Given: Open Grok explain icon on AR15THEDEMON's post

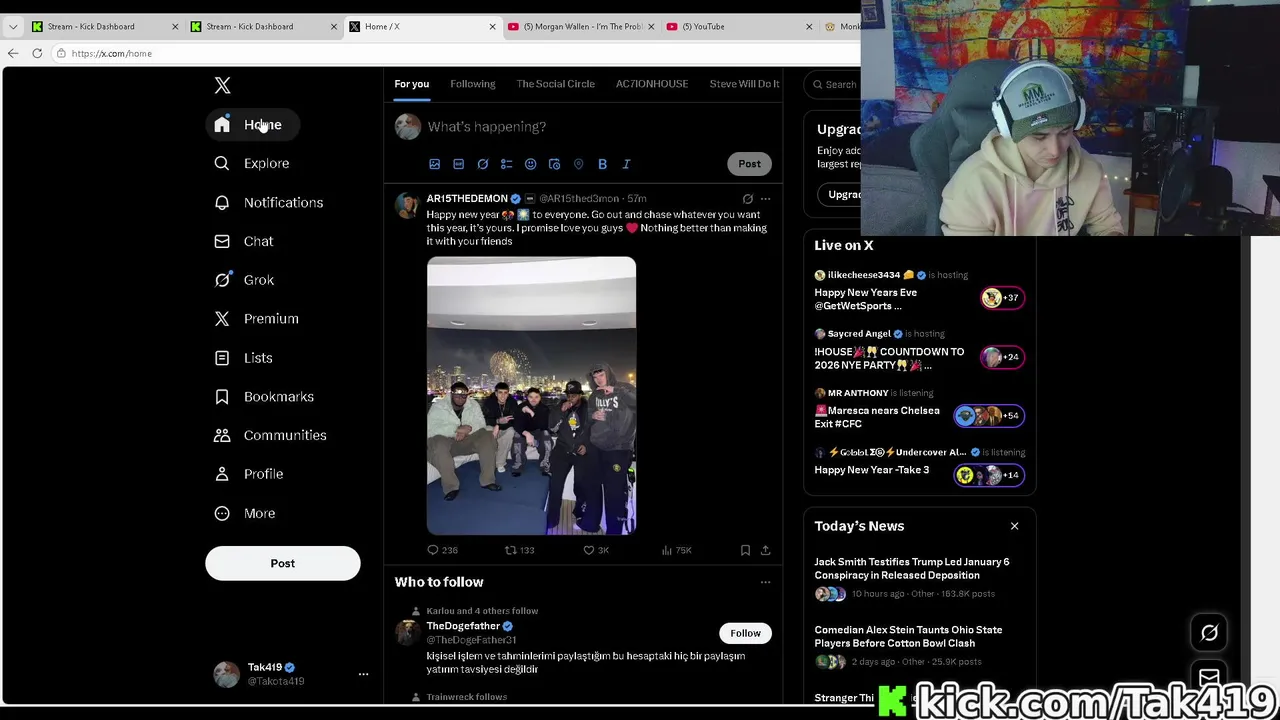Looking at the screenshot, I should click(747, 199).
